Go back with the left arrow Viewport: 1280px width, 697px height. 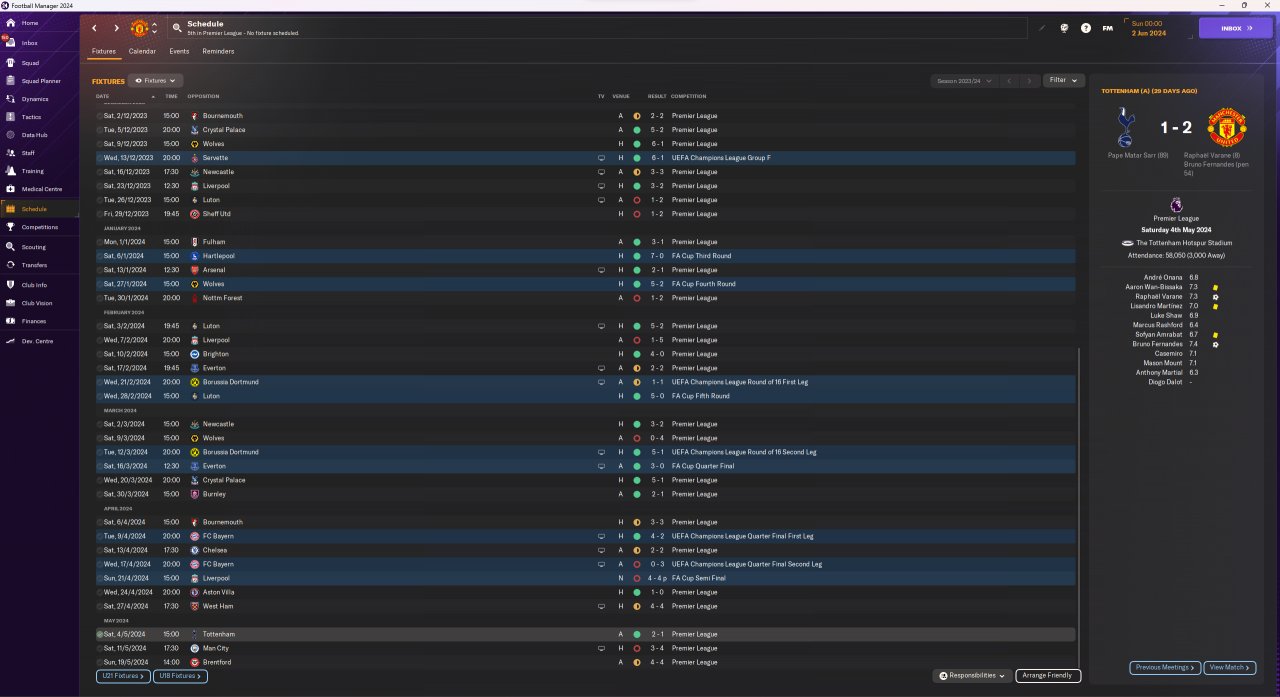(95, 28)
